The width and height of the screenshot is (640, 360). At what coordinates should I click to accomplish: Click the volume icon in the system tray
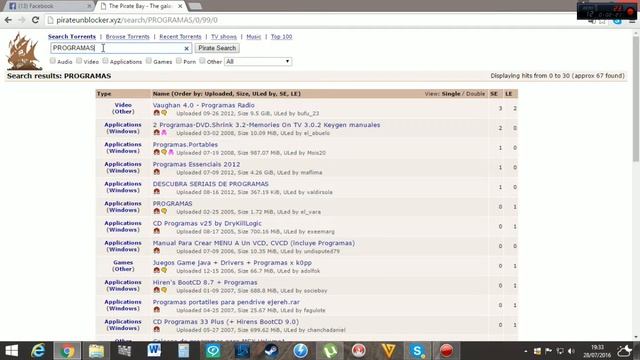(571, 351)
